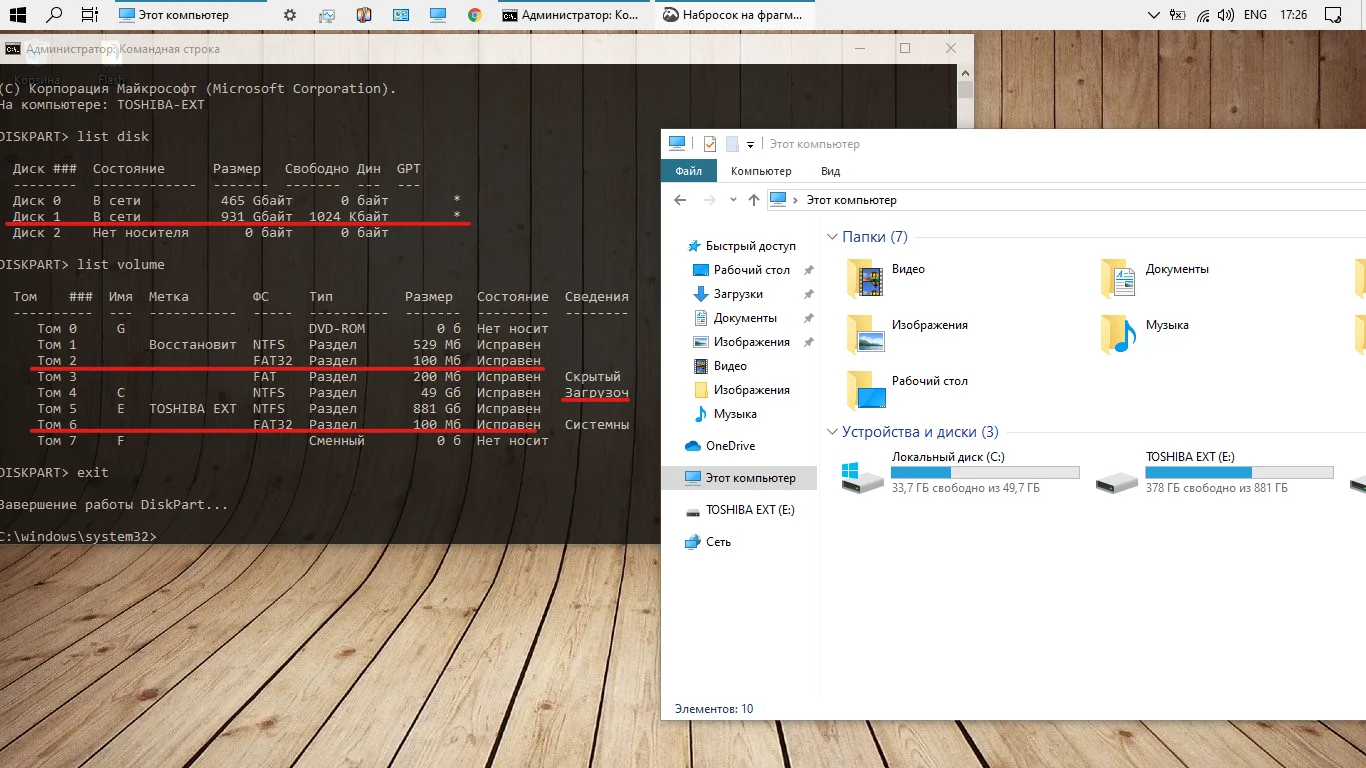Open the recent locations dropdown arrow

click(732, 200)
